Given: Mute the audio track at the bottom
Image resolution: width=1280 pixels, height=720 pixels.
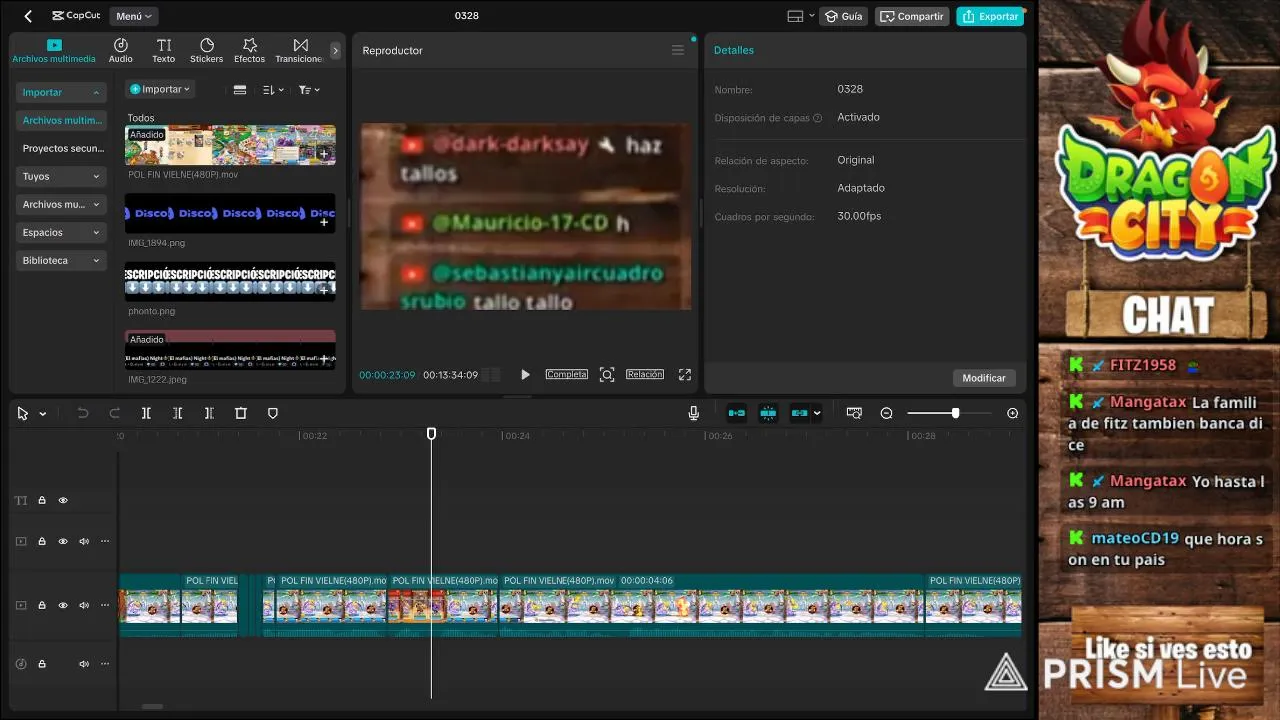Looking at the screenshot, I should 84,664.
